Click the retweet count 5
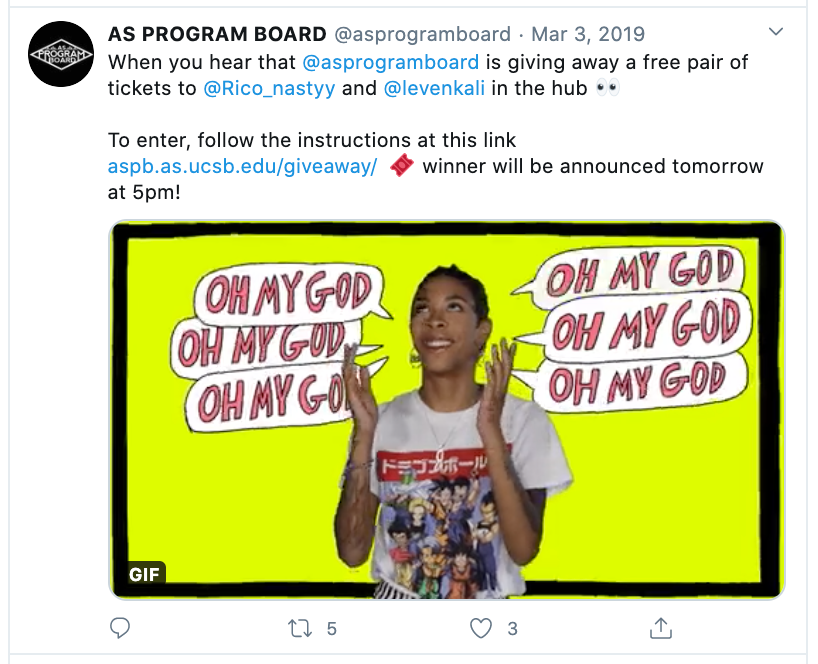Image resolution: width=818 pixels, height=664 pixels. pos(332,629)
